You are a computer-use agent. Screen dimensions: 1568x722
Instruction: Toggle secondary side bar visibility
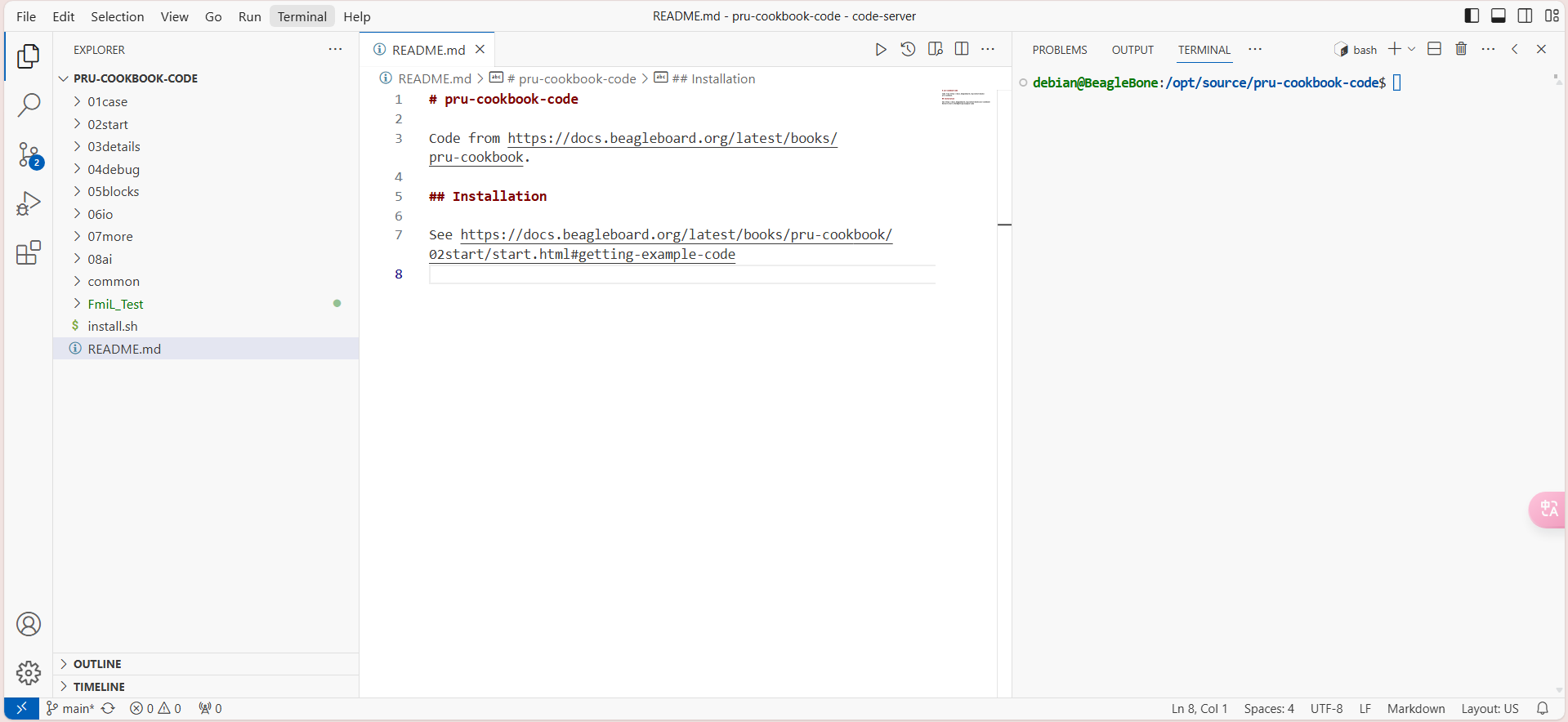click(x=1525, y=16)
